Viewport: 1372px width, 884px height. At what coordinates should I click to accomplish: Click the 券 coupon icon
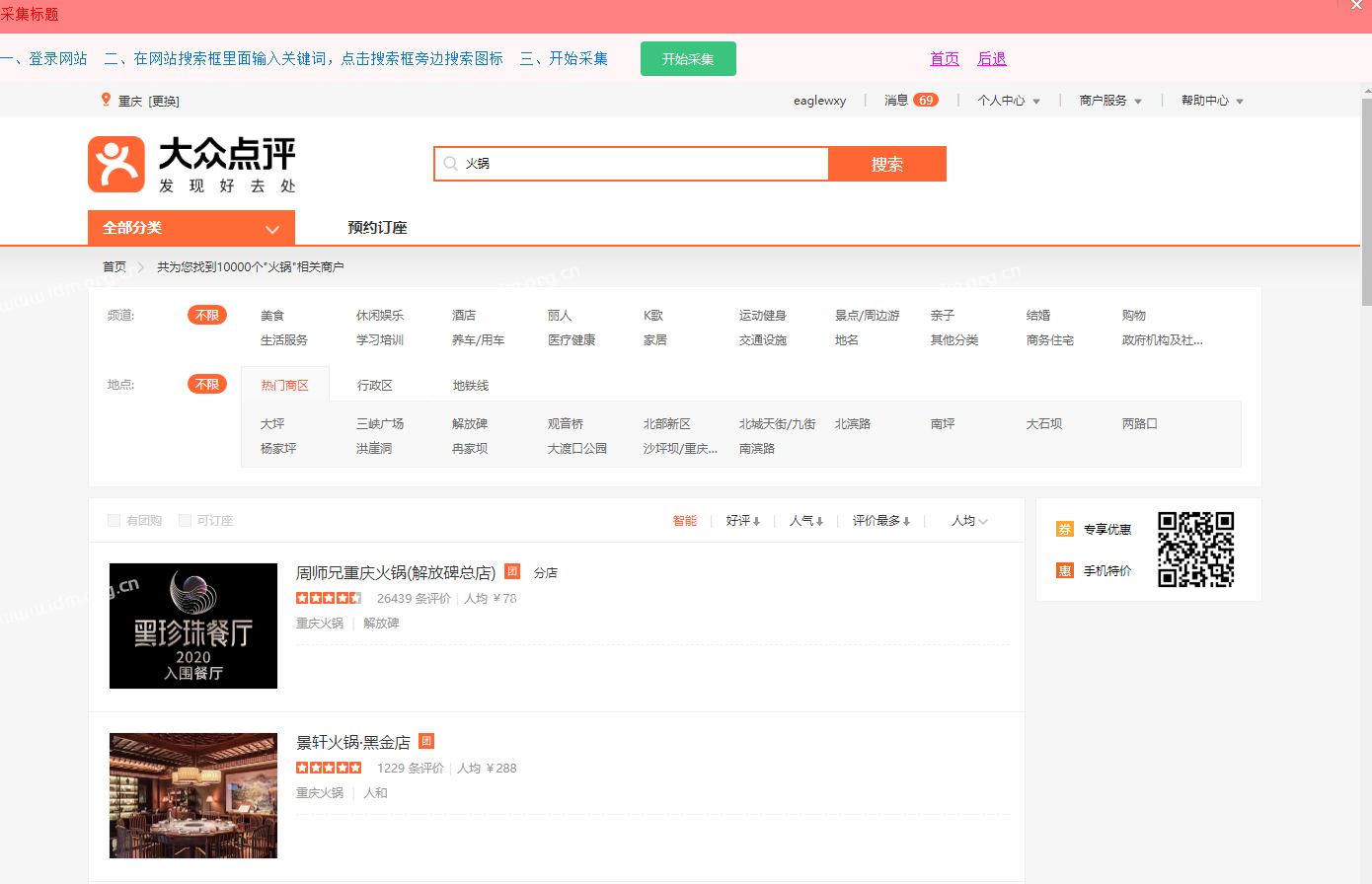(x=1065, y=529)
